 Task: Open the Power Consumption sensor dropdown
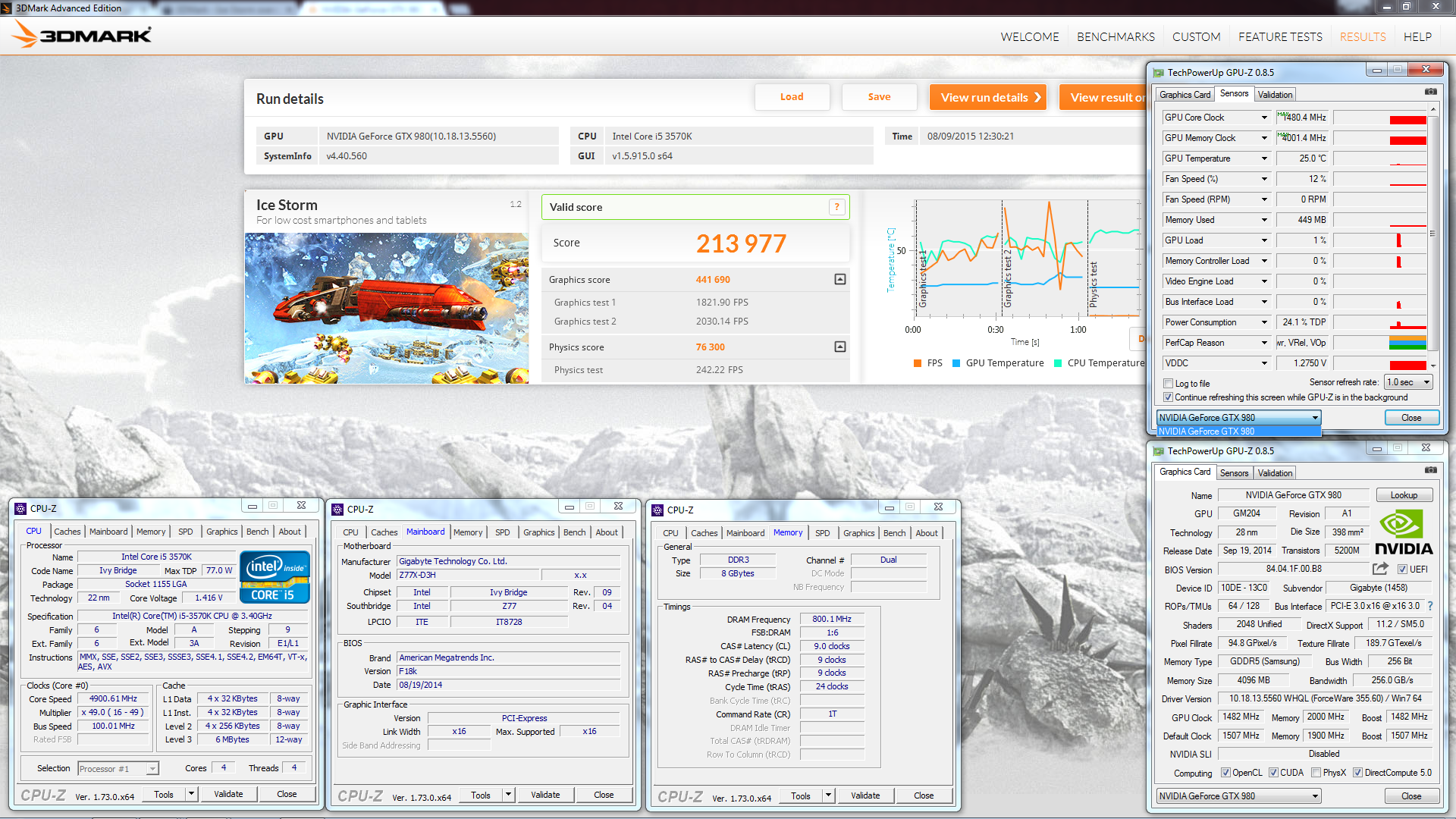pos(1264,322)
